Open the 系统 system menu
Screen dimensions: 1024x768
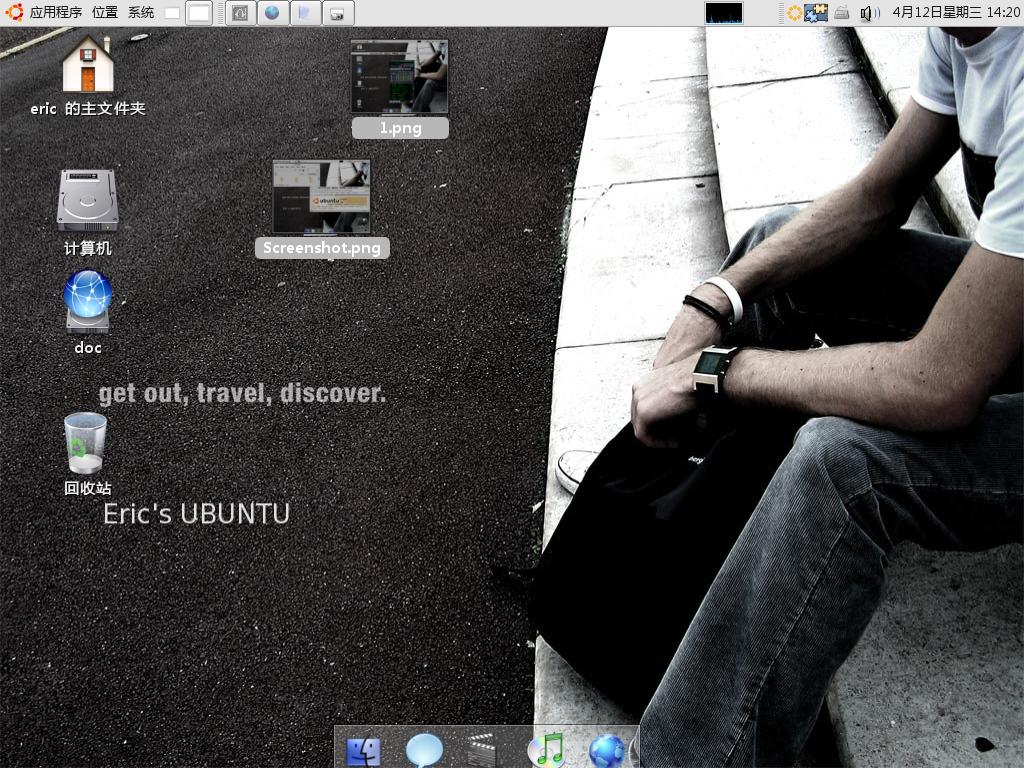click(141, 12)
